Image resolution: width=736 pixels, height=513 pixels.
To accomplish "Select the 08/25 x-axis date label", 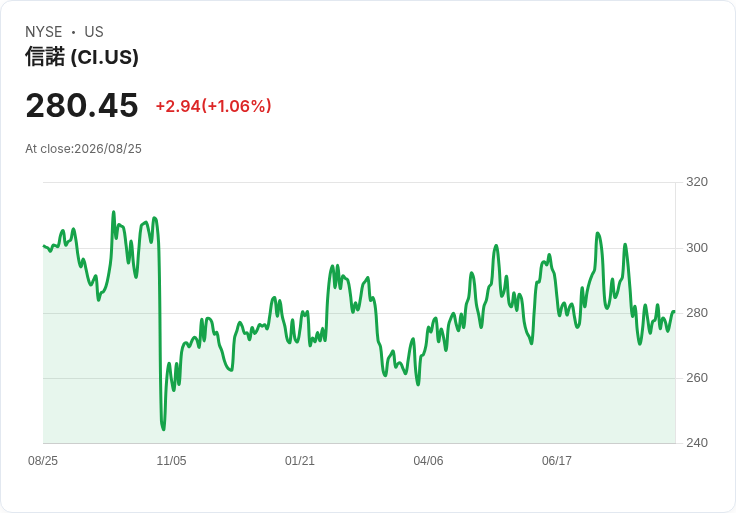I will (43, 461).
